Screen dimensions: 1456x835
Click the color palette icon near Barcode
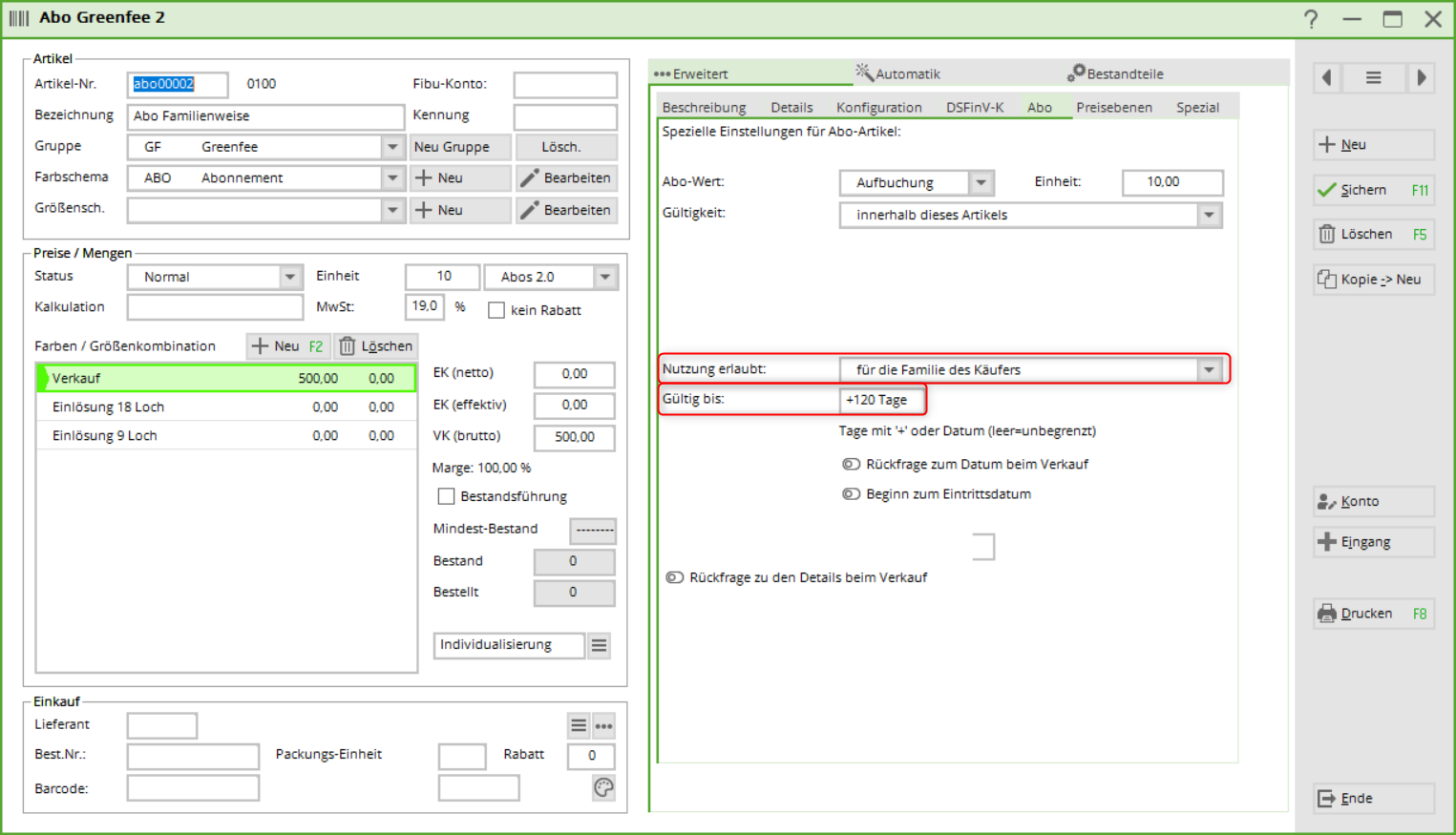(x=603, y=787)
